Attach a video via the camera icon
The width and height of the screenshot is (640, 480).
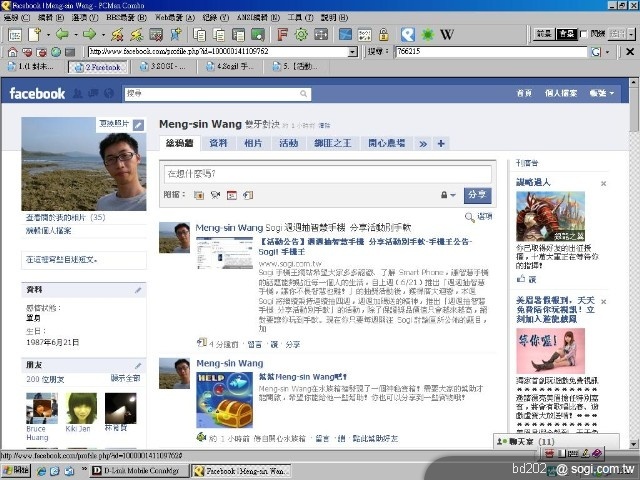(x=215, y=196)
